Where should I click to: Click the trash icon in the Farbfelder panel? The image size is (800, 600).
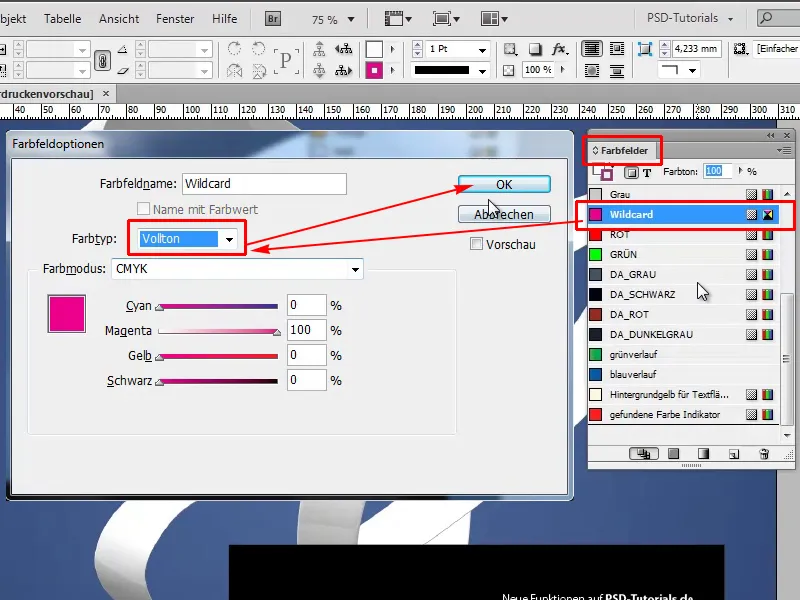pos(763,454)
